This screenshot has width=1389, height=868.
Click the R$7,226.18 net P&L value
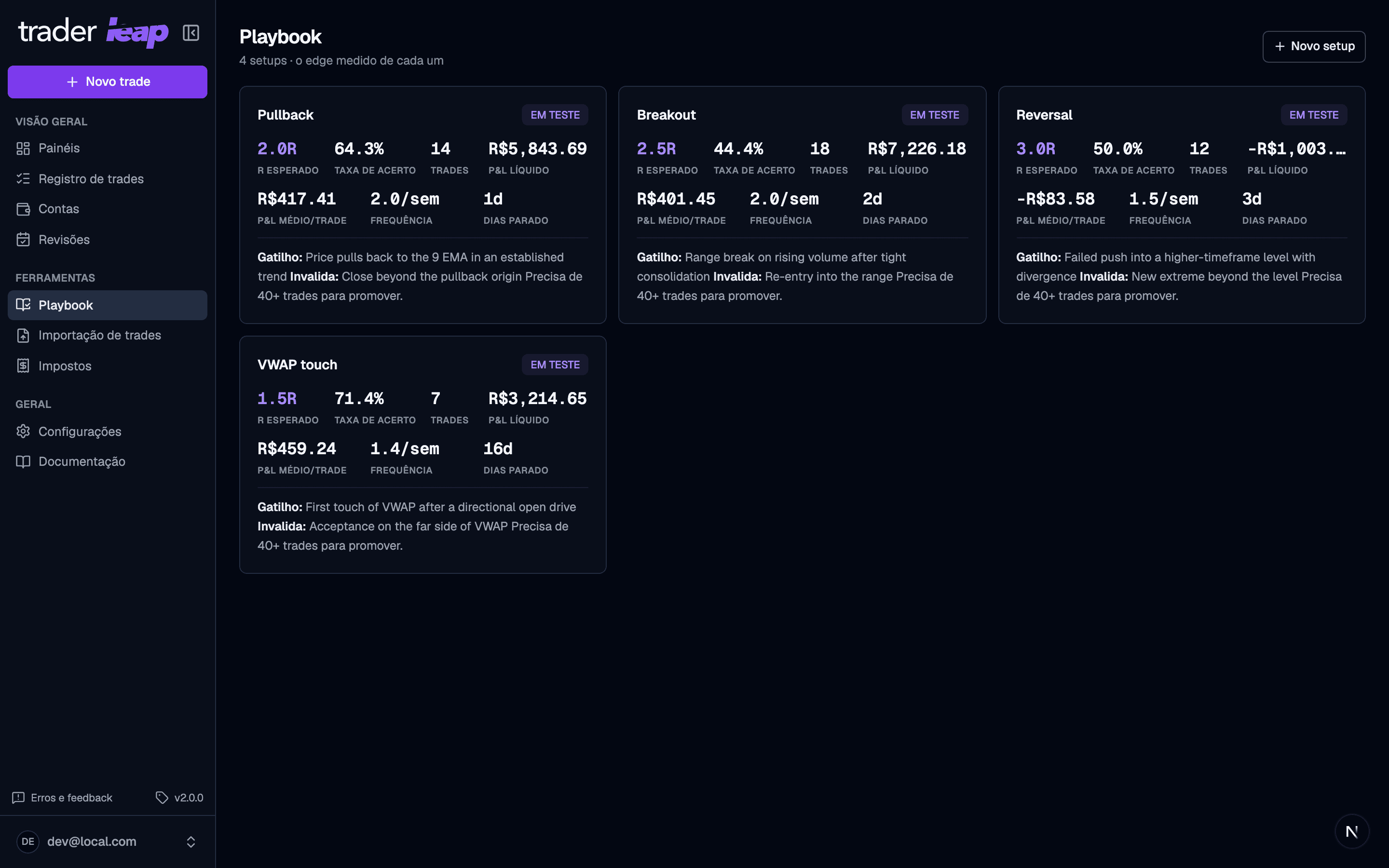(x=917, y=149)
